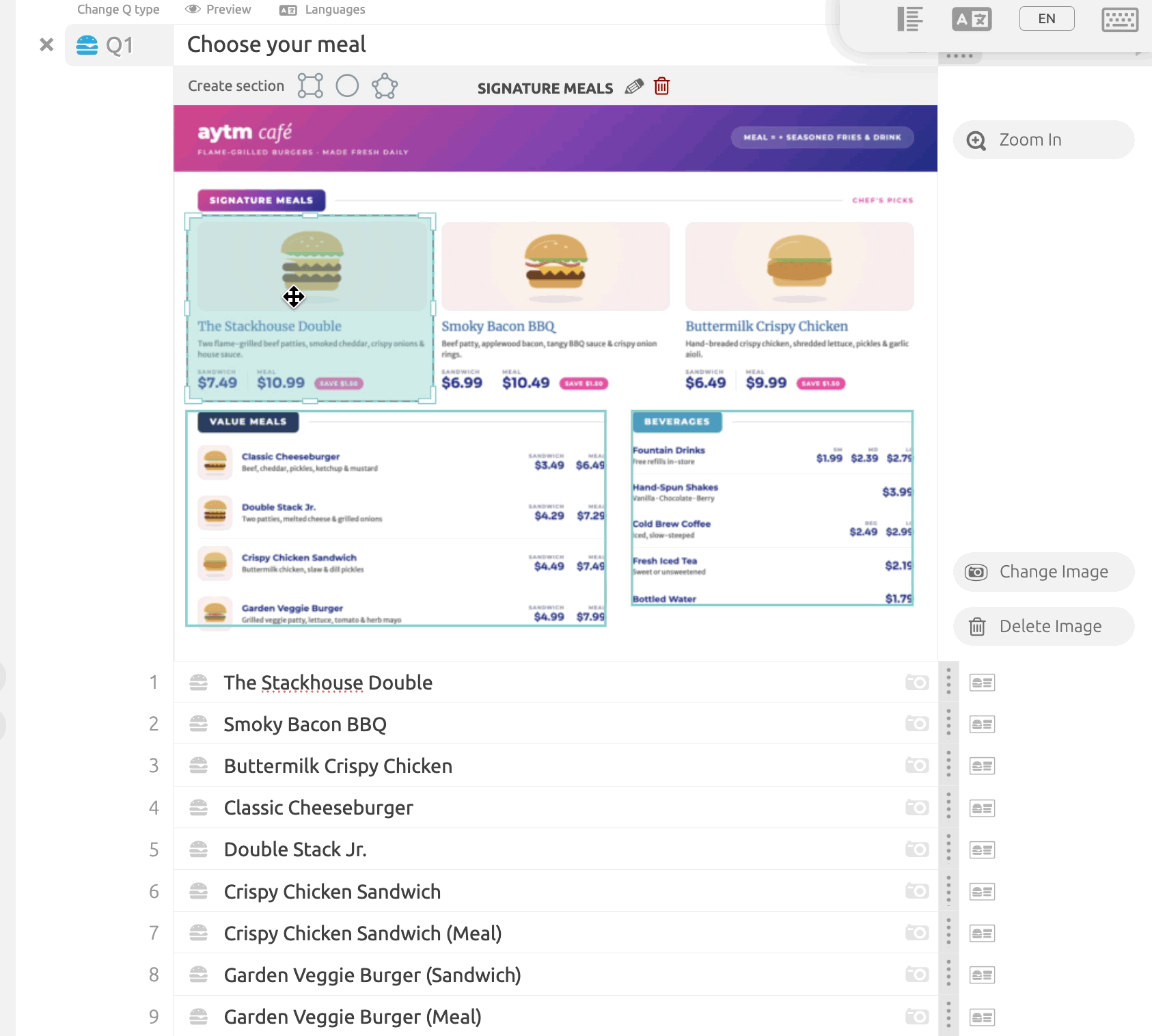
Task: Close the Q1 question editor
Action: [x=46, y=45]
